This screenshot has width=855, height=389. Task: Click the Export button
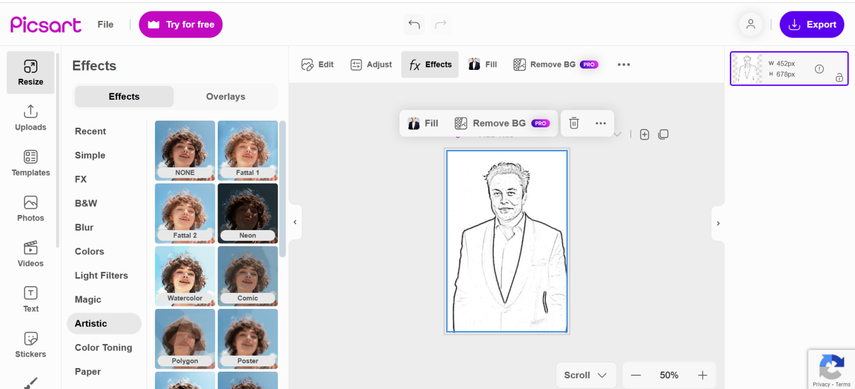[x=812, y=25]
